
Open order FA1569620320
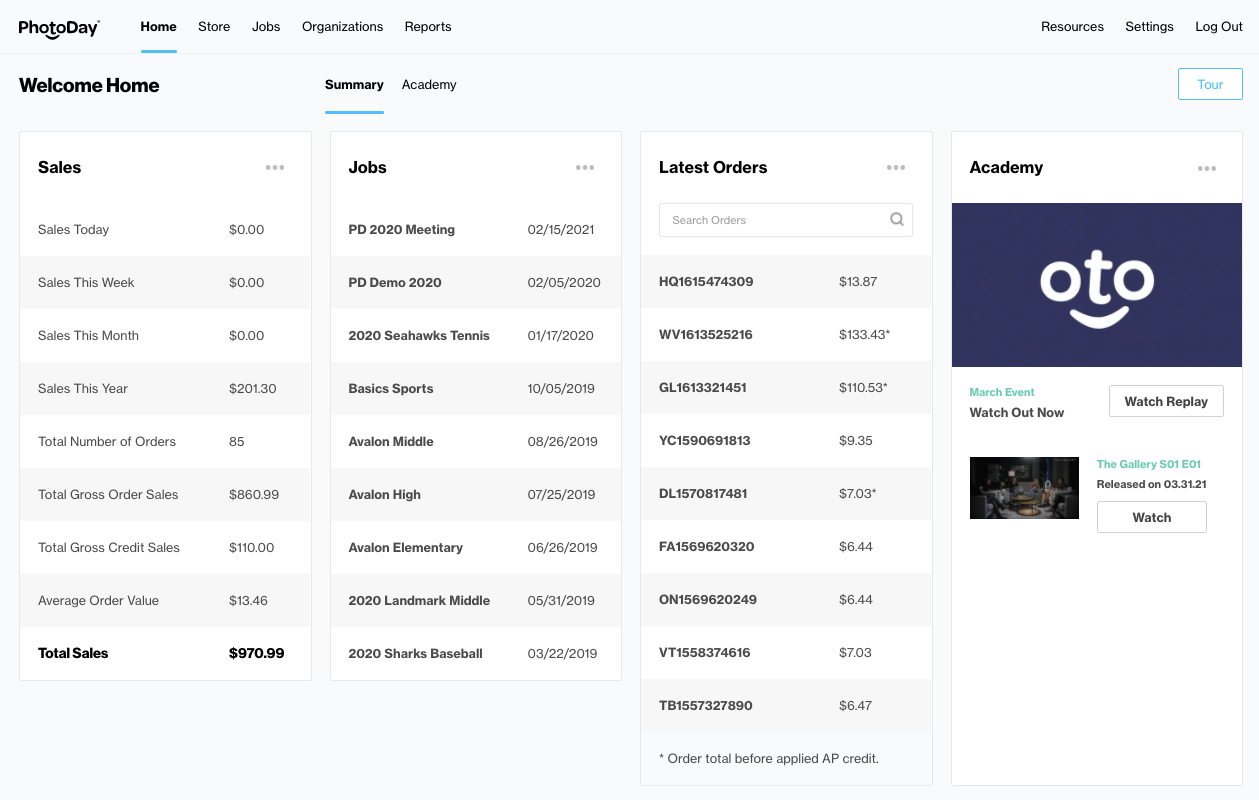707,546
